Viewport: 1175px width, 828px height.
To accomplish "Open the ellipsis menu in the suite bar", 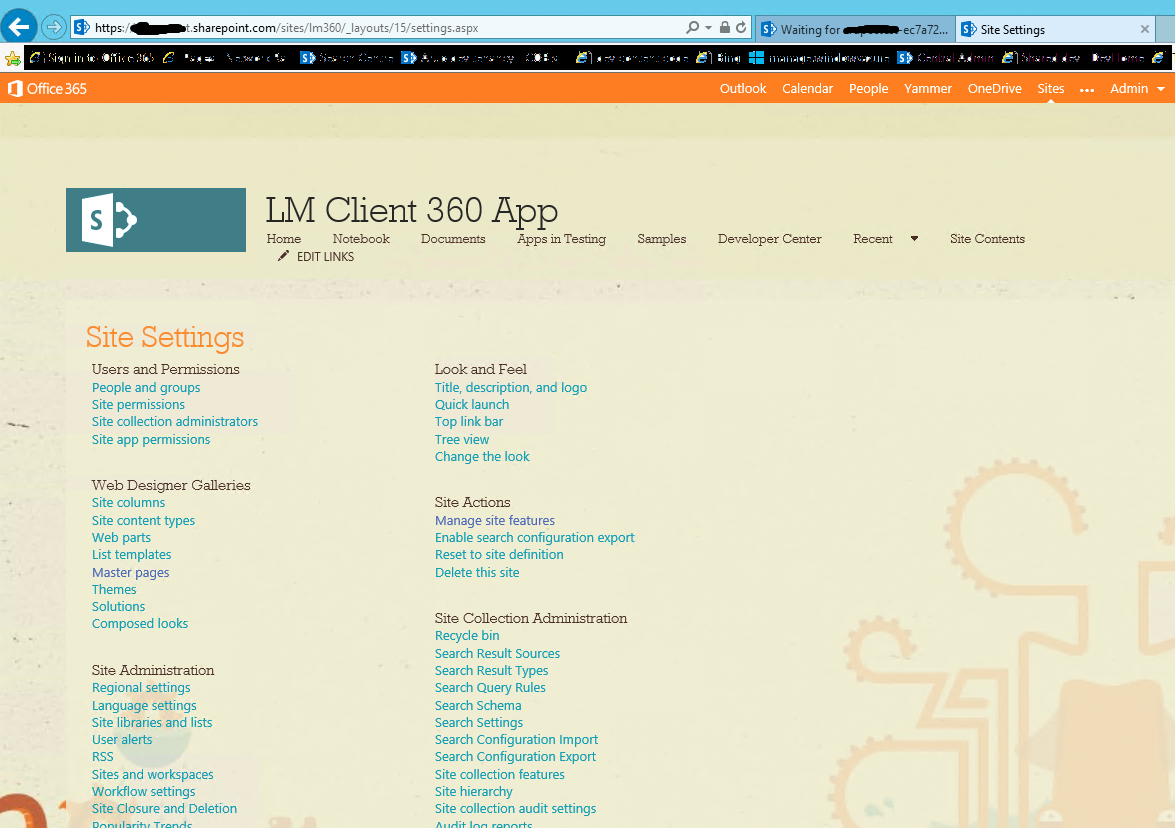I will coord(1086,88).
